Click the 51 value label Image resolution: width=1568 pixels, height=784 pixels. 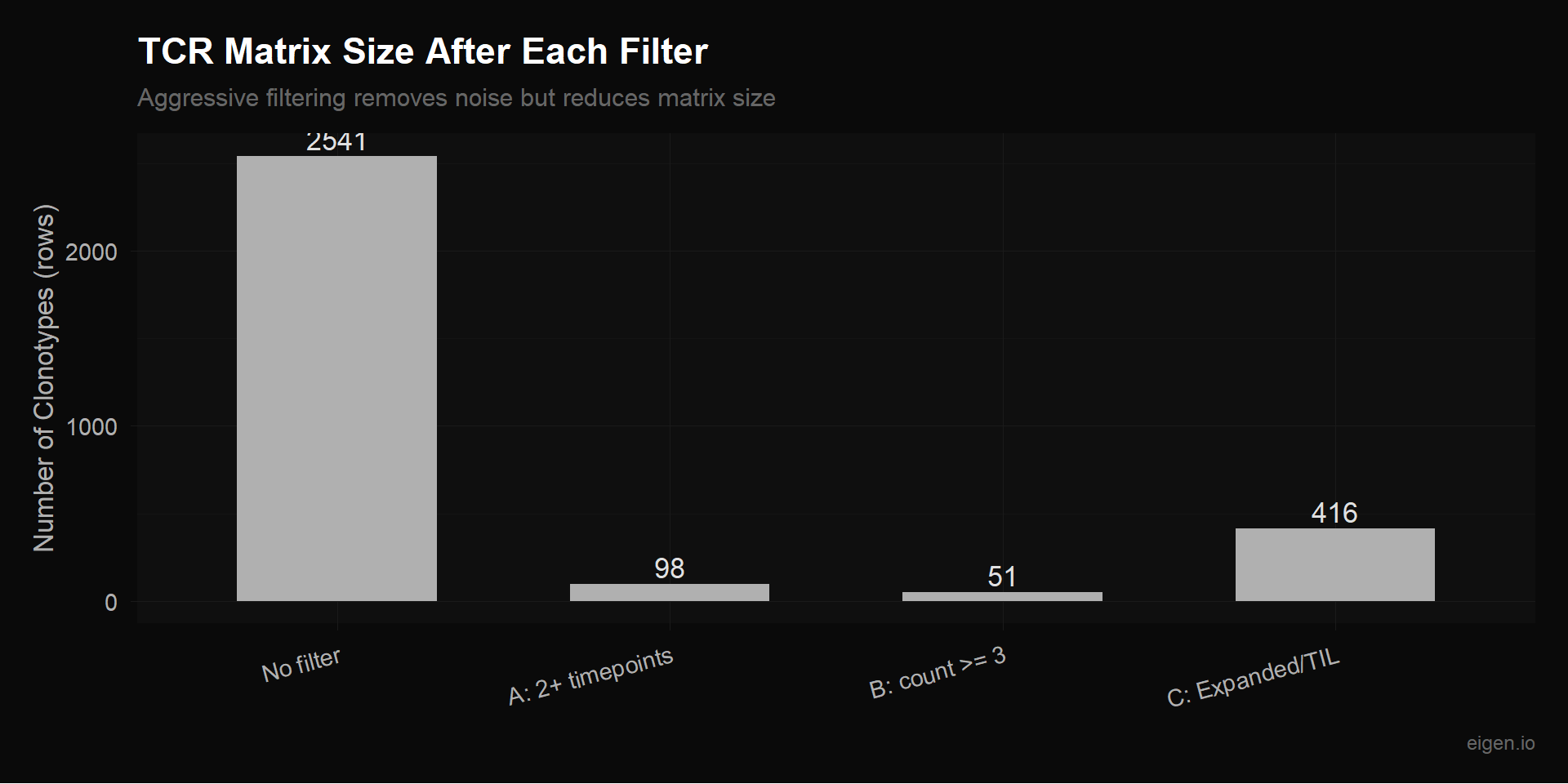coord(1002,577)
